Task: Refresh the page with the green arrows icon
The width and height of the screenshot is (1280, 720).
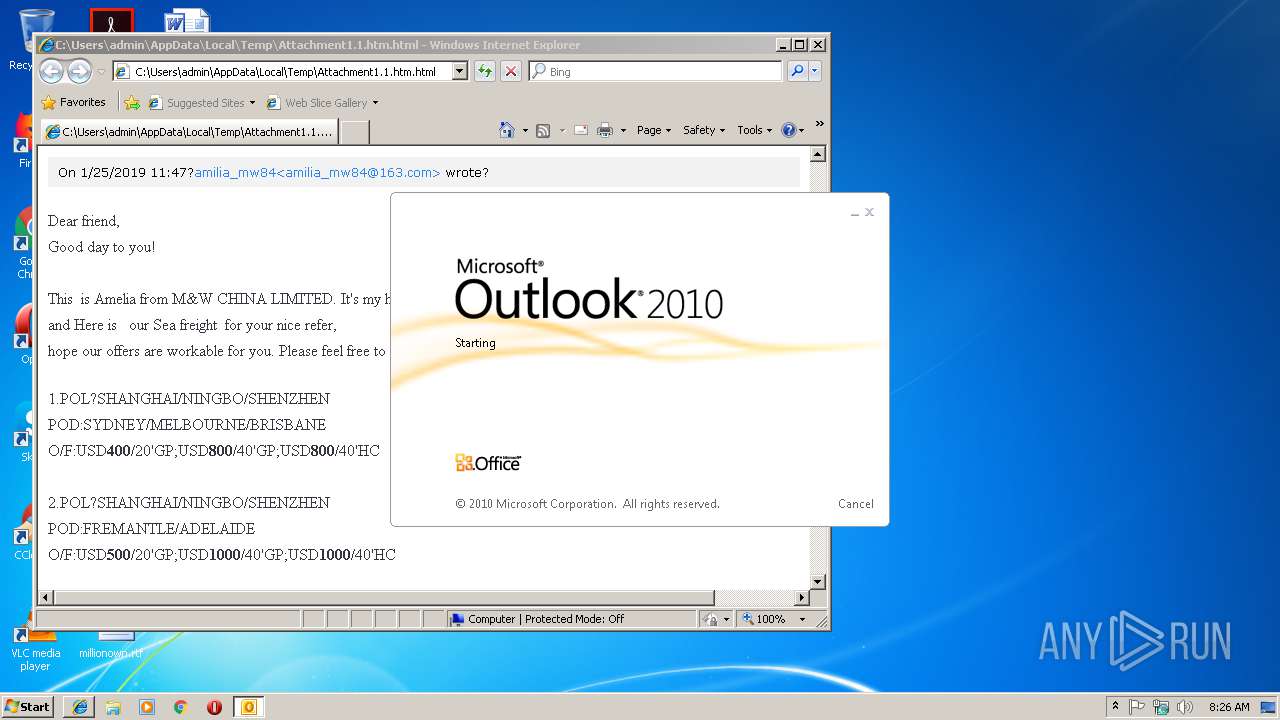Action: pyautogui.click(x=485, y=71)
